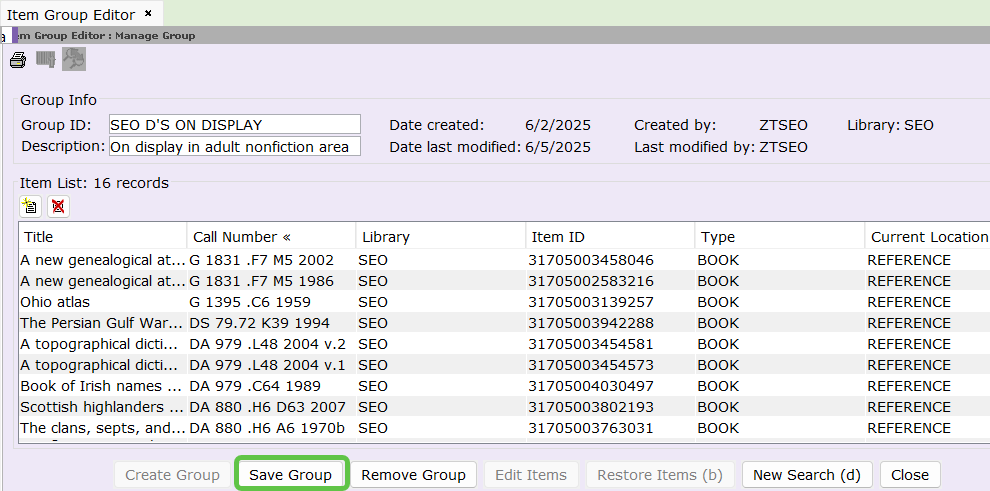Click the Edit Items button
Viewport: 990px width, 491px height.
(x=531, y=475)
